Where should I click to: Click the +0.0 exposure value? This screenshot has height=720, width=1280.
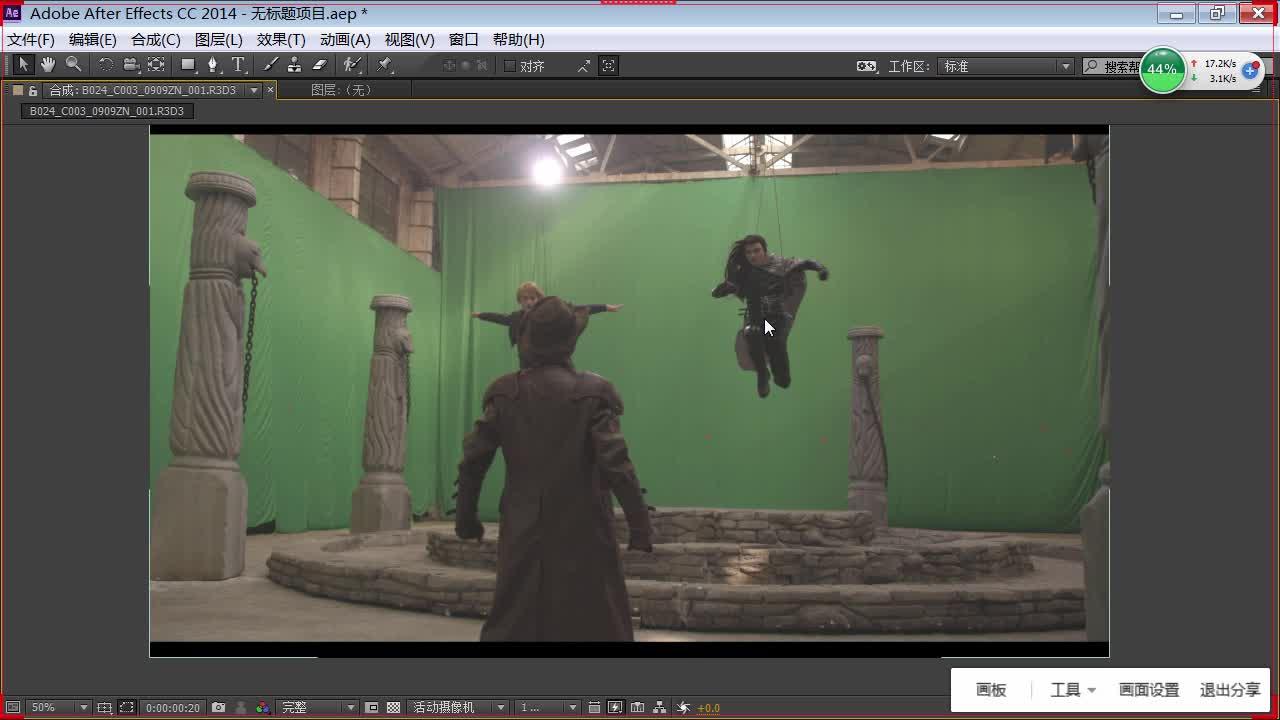pyautogui.click(x=708, y=708)
